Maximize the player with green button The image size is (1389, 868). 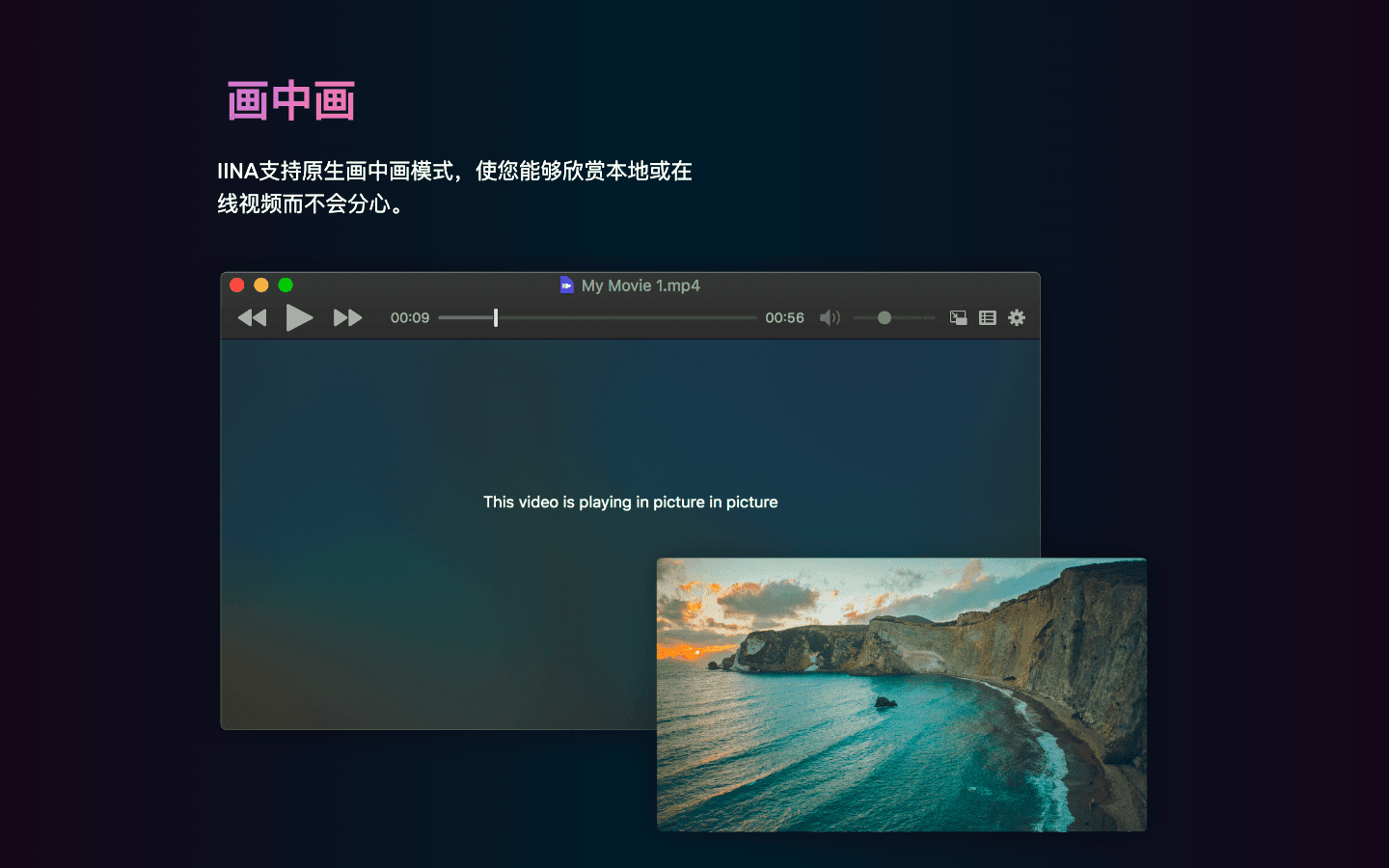pyautogui.click(x=286, y=285)
